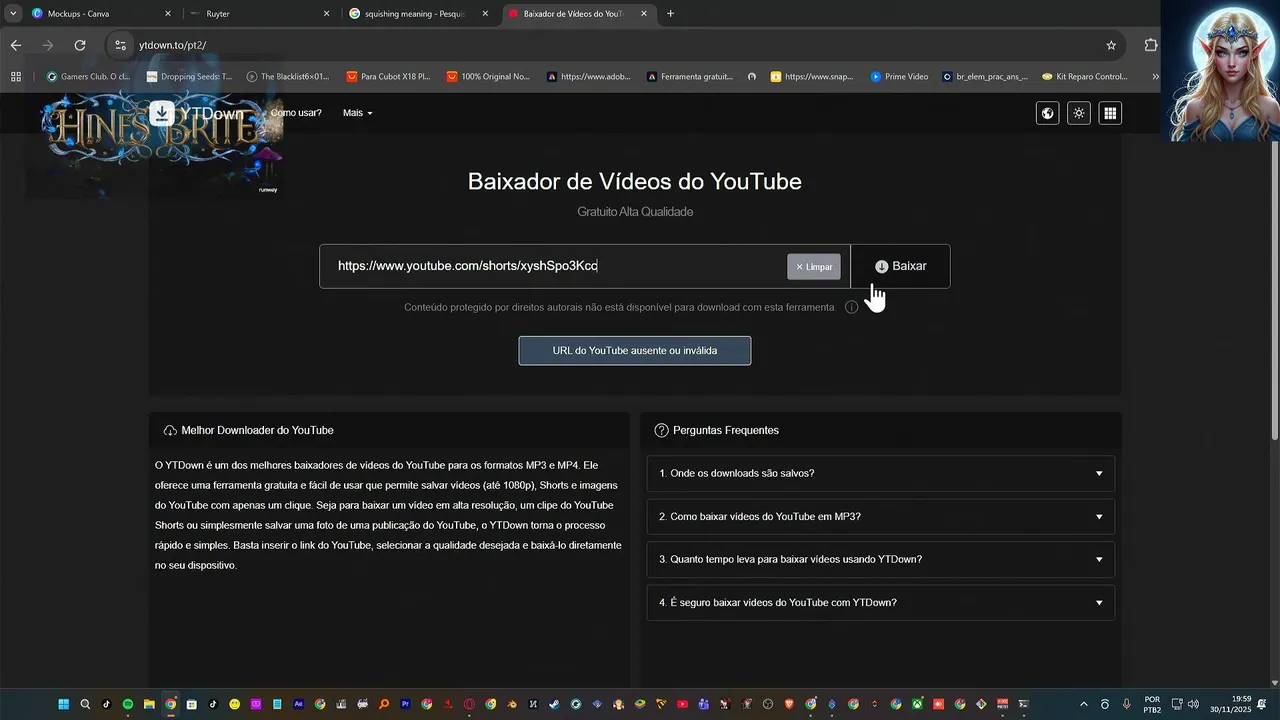Image resolution: width=1280 pixels, height=720 pixels.
Task: Bookmark this page with the star icon
Action: click(1111, 45)
